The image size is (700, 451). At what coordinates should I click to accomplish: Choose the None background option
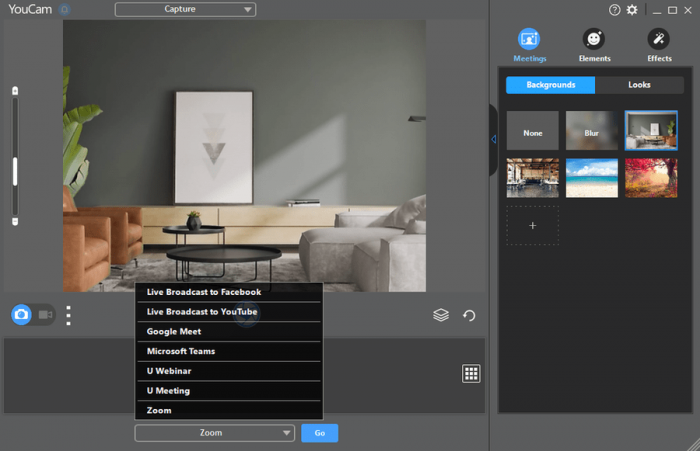pos(532,130)
